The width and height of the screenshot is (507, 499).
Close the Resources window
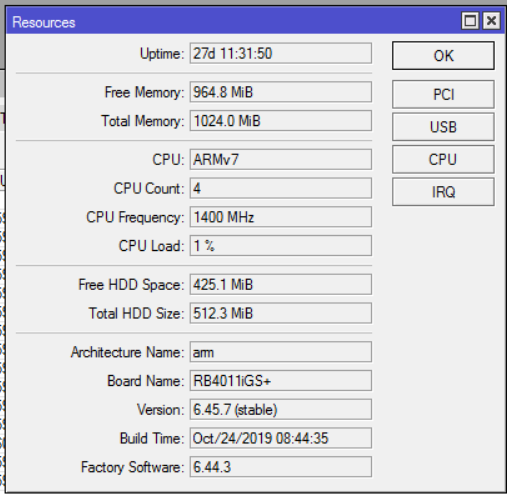pyautogui.click(x=491, y=21)
